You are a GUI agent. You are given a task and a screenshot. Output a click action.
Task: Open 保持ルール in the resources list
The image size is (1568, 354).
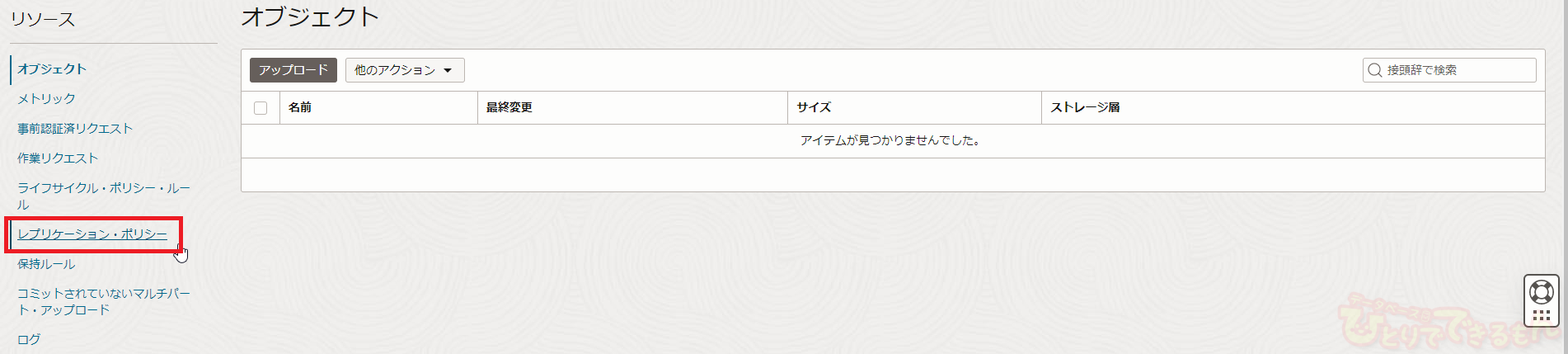click(x=46, y=264)
